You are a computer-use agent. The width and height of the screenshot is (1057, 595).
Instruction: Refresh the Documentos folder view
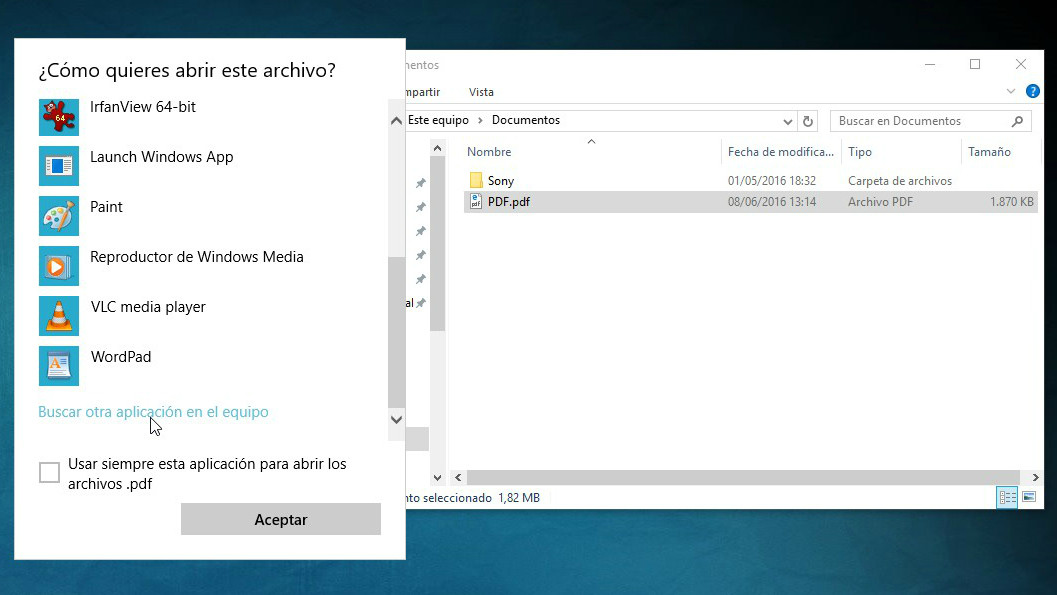[808, 121]
